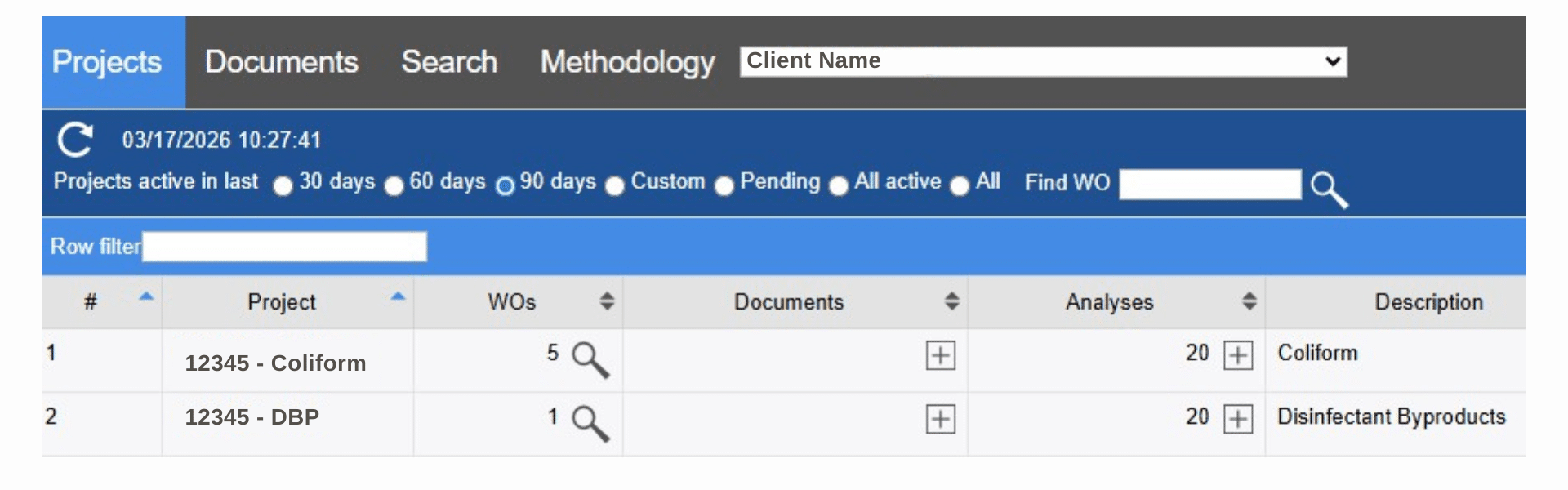Viewport: 1568px width, 490px height.
Task: Expand analyses plus icon in Coliform row
Action: [x=1238, y=355]
